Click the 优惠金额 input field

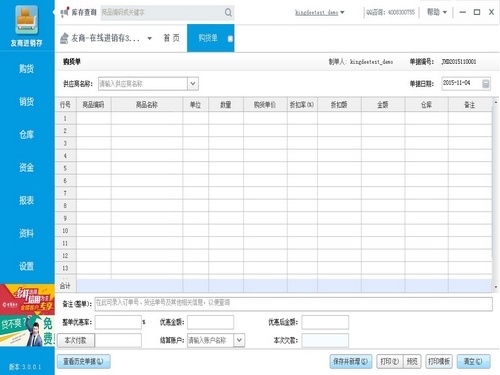[x=210, y=322]
